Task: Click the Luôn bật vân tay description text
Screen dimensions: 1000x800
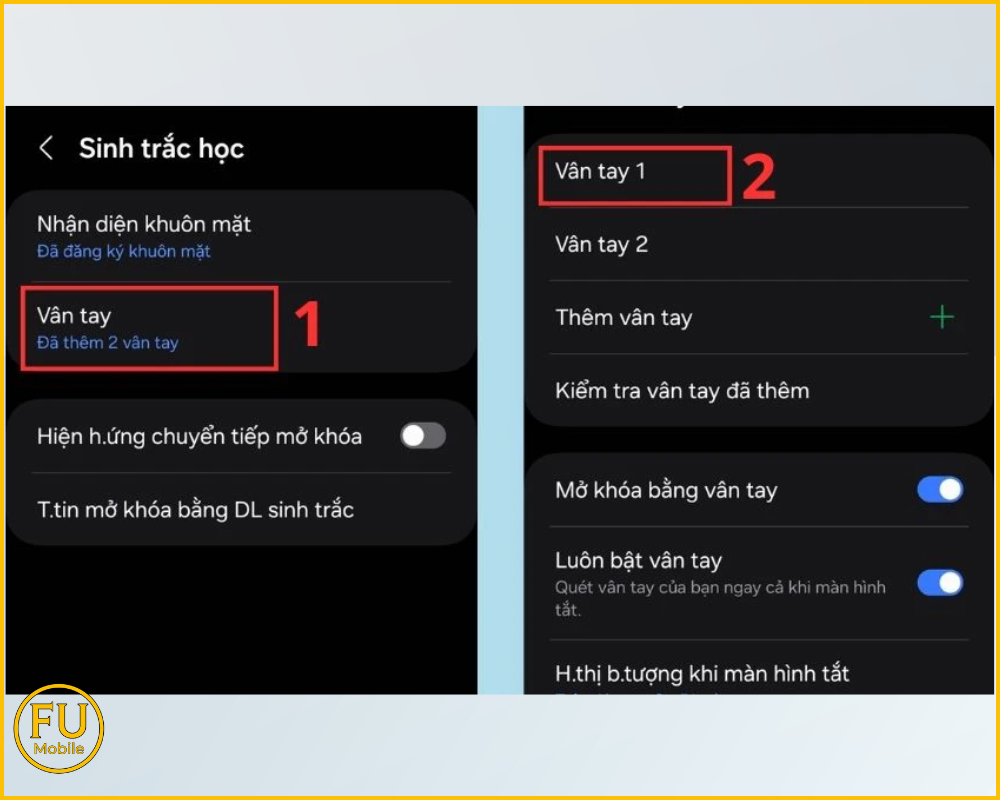Action: tap(720, 597)
